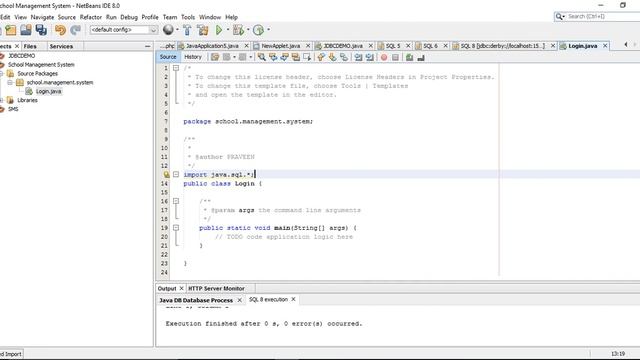The image size is (640, 360).
Task: Open the Debug Project dropdown arrow
Action: (x=248, y=30)
